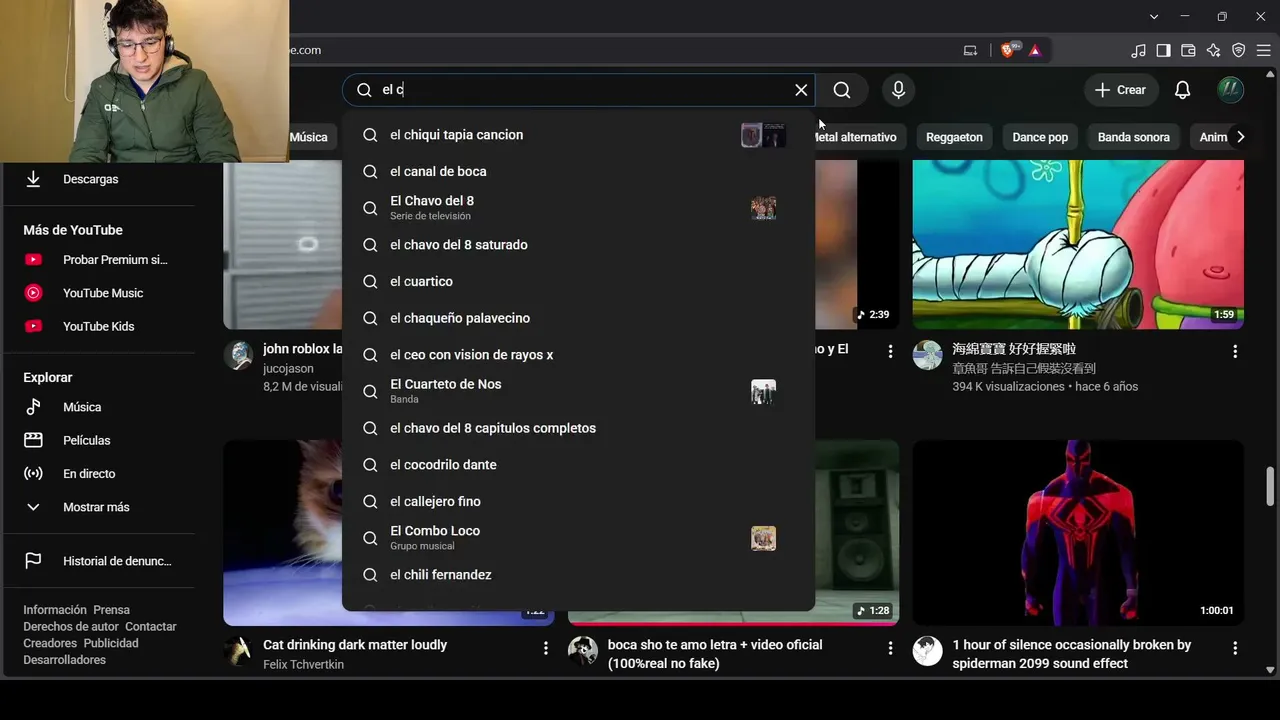Open channel avatar of john roblox video
Screen dimensions: 1280x720
(x=238, y=355)
